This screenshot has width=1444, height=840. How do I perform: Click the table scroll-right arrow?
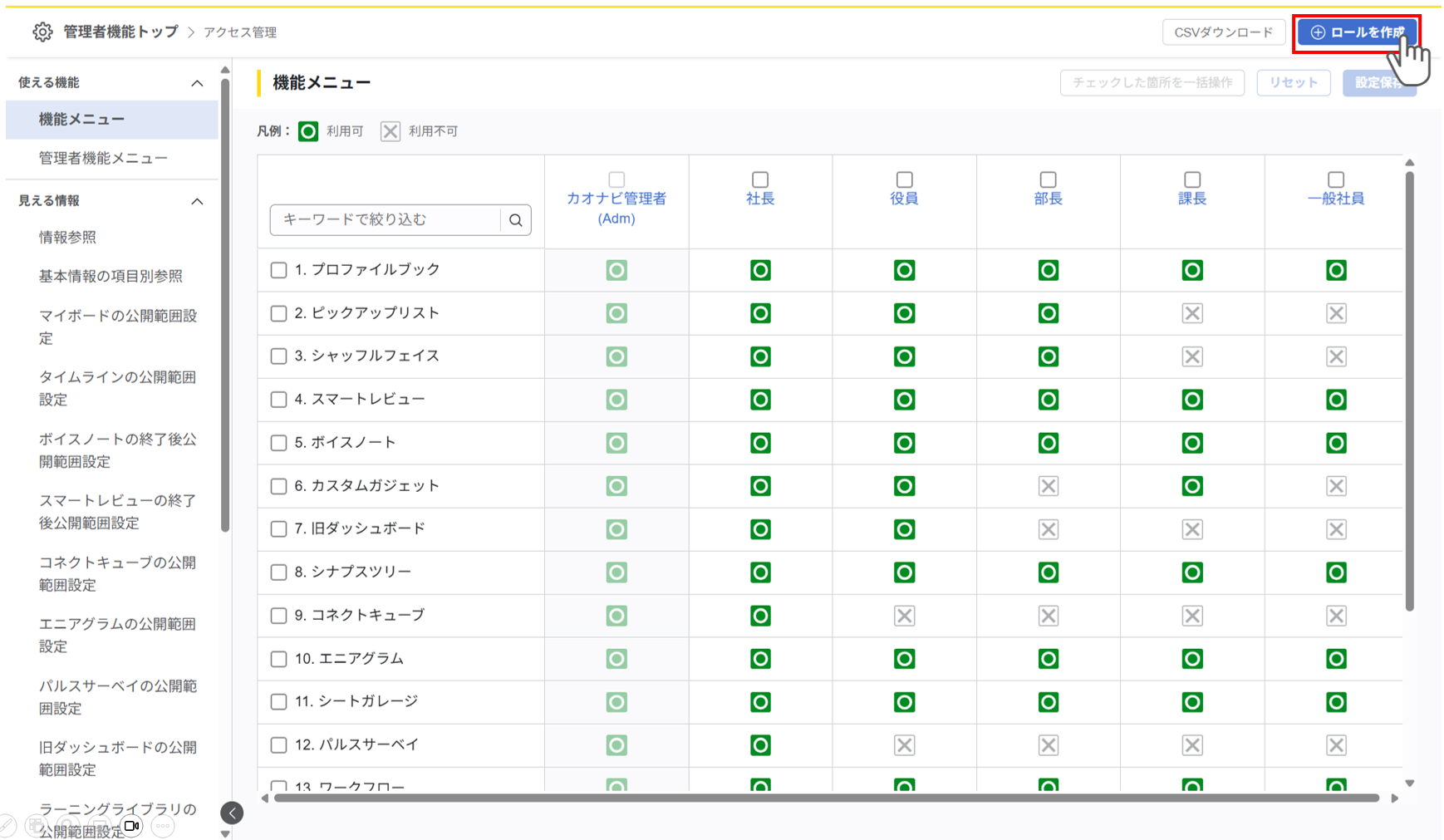click(x=1394, y=798)
